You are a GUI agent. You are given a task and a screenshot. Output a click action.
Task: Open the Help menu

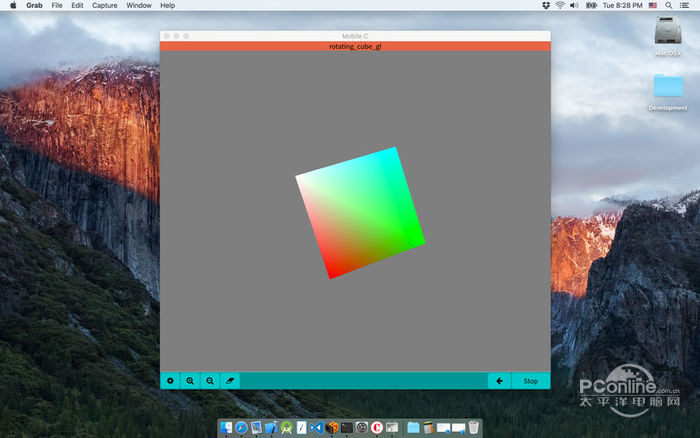tap(167, 5)
